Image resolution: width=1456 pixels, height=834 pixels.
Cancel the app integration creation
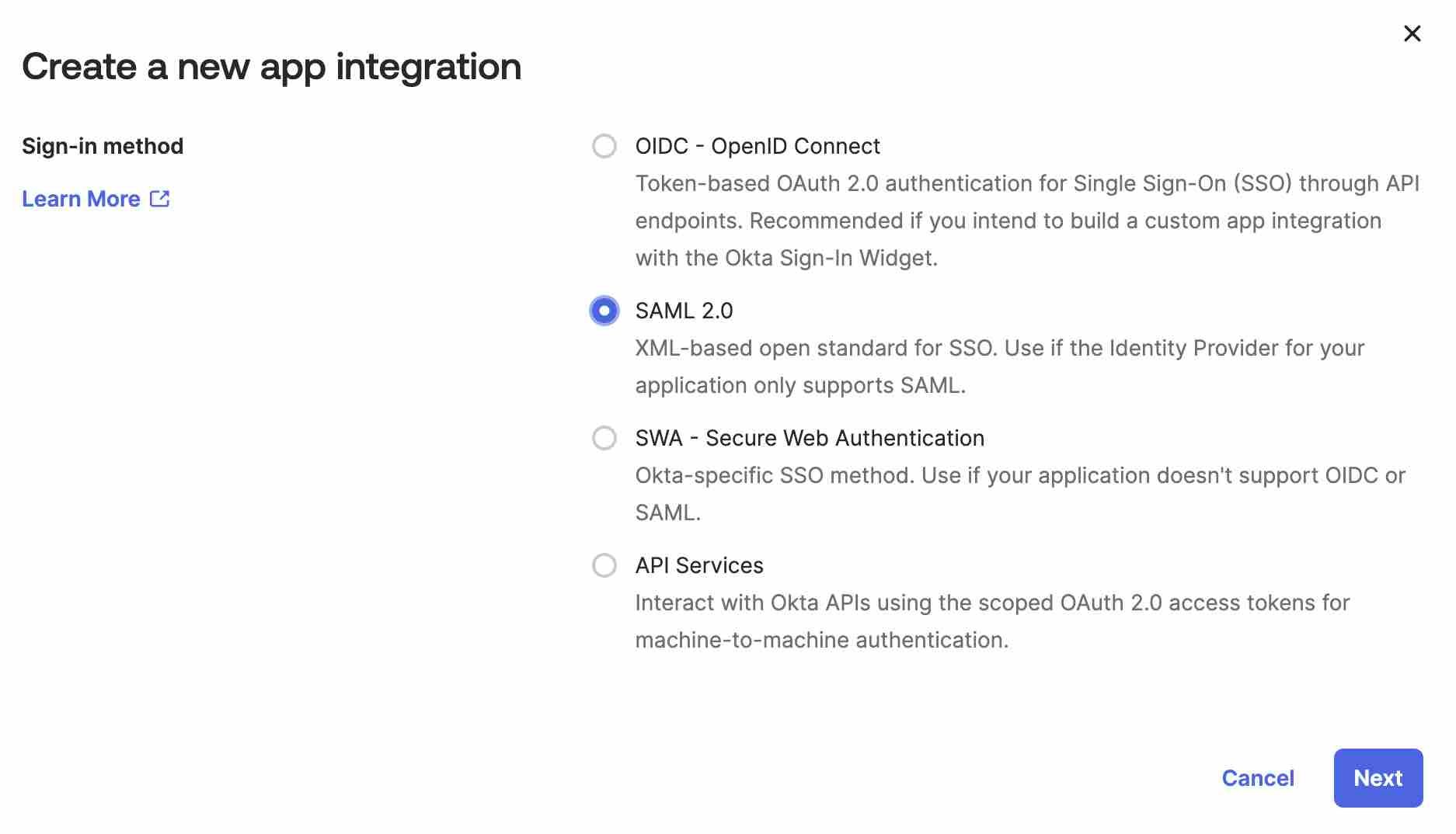1258,778
